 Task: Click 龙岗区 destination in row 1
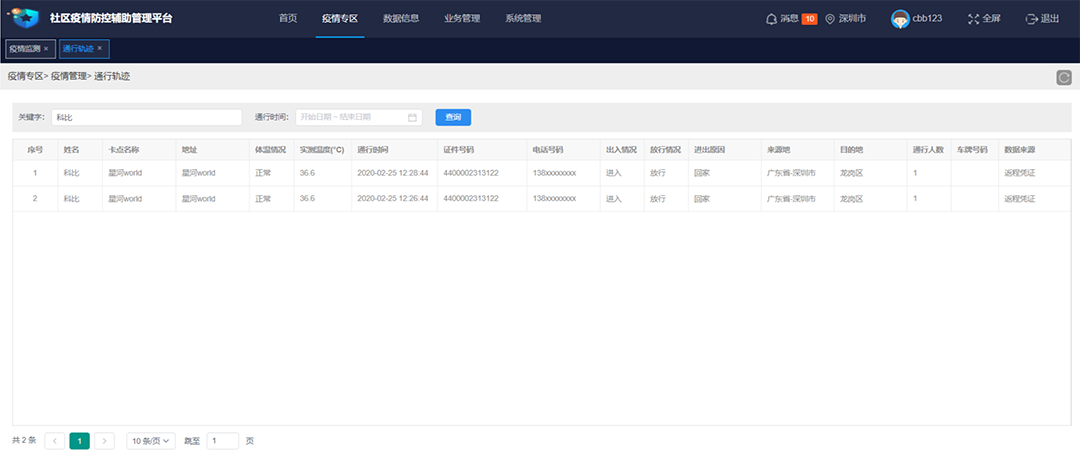pos(852,173)
